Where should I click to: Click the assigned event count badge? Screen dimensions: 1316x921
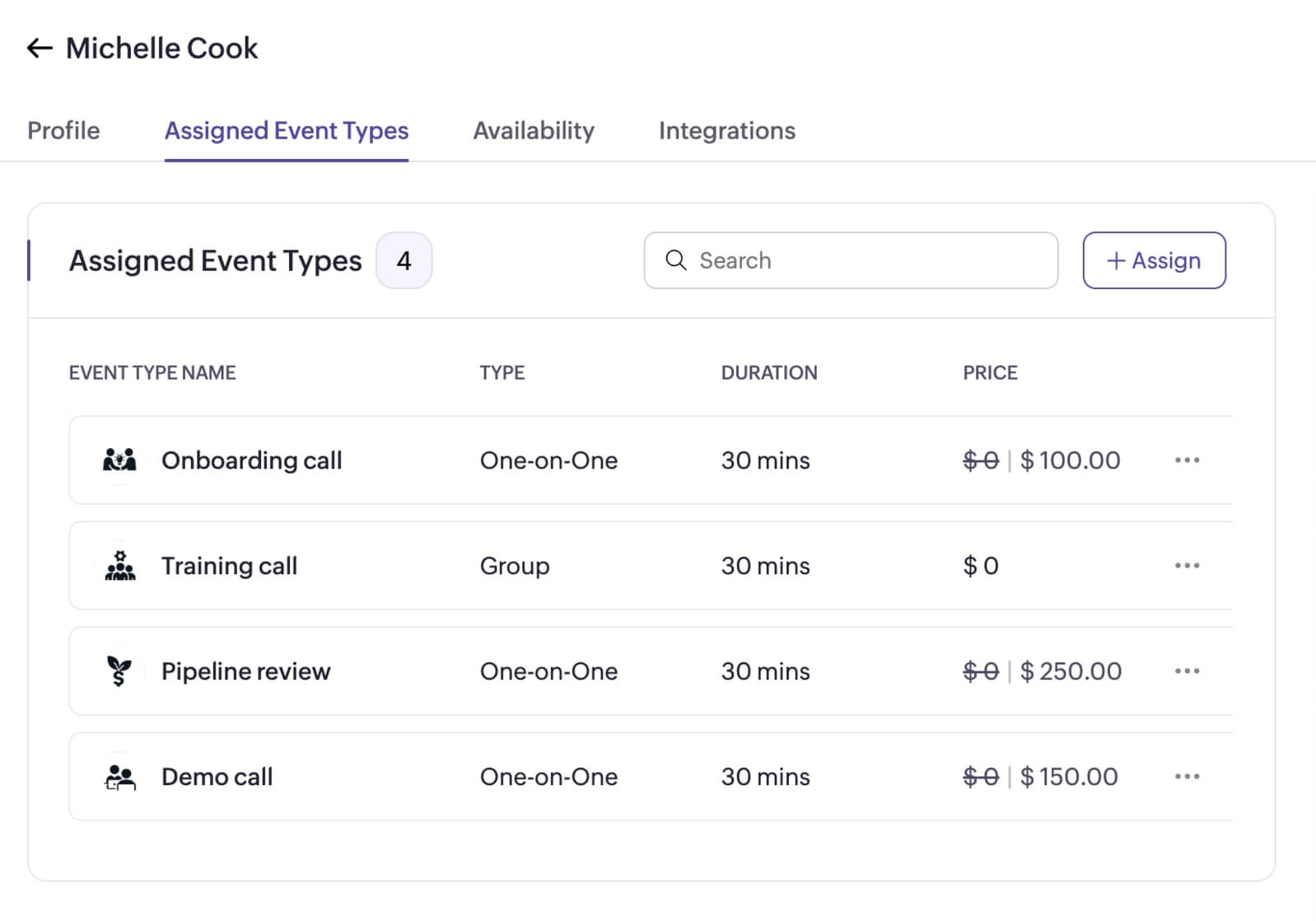point(404,261)
